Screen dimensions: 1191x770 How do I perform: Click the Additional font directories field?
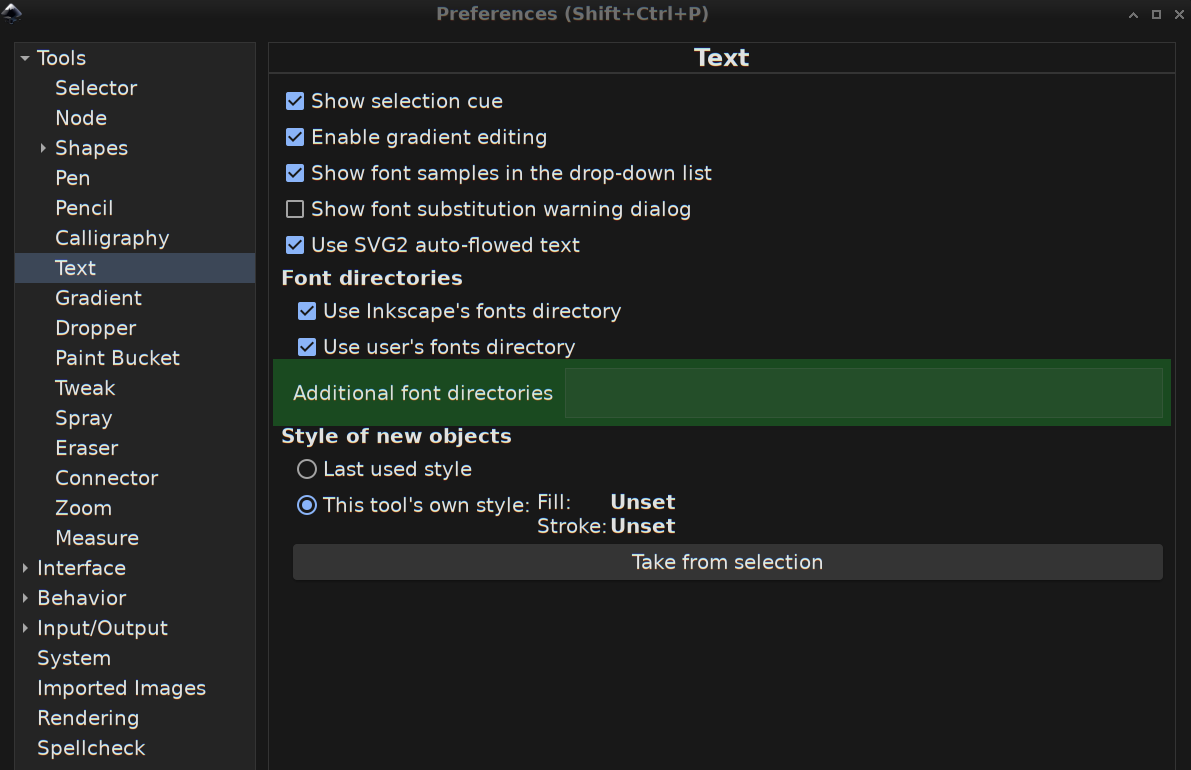point(863,393)
